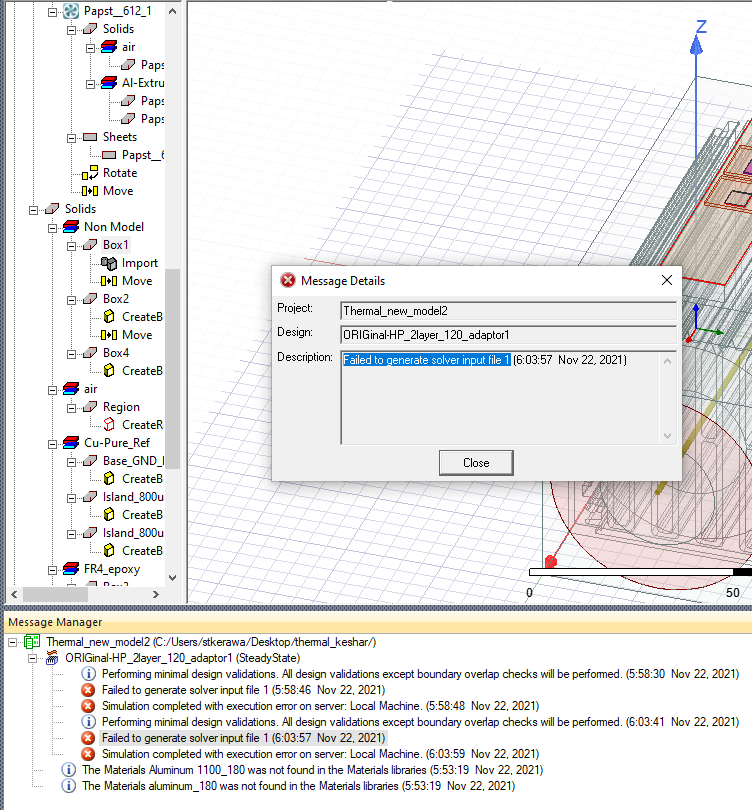Viewport: 752px width, 810px height.
Task: Collapse Thermal_new_model2 in Message Manager
Action: point(13,641)
